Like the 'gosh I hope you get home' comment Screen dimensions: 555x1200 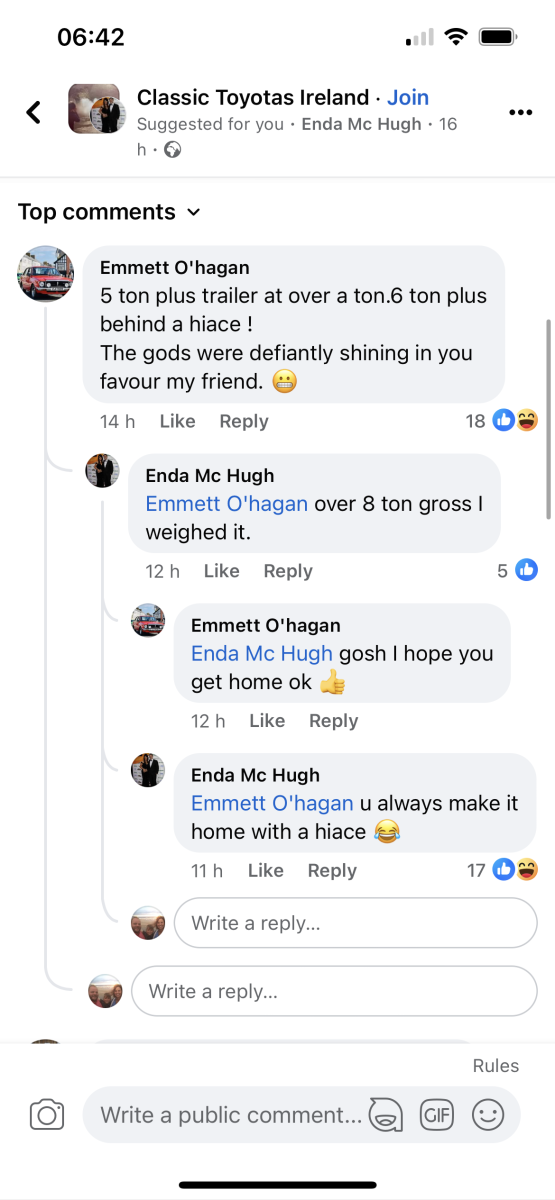point(267,721)
